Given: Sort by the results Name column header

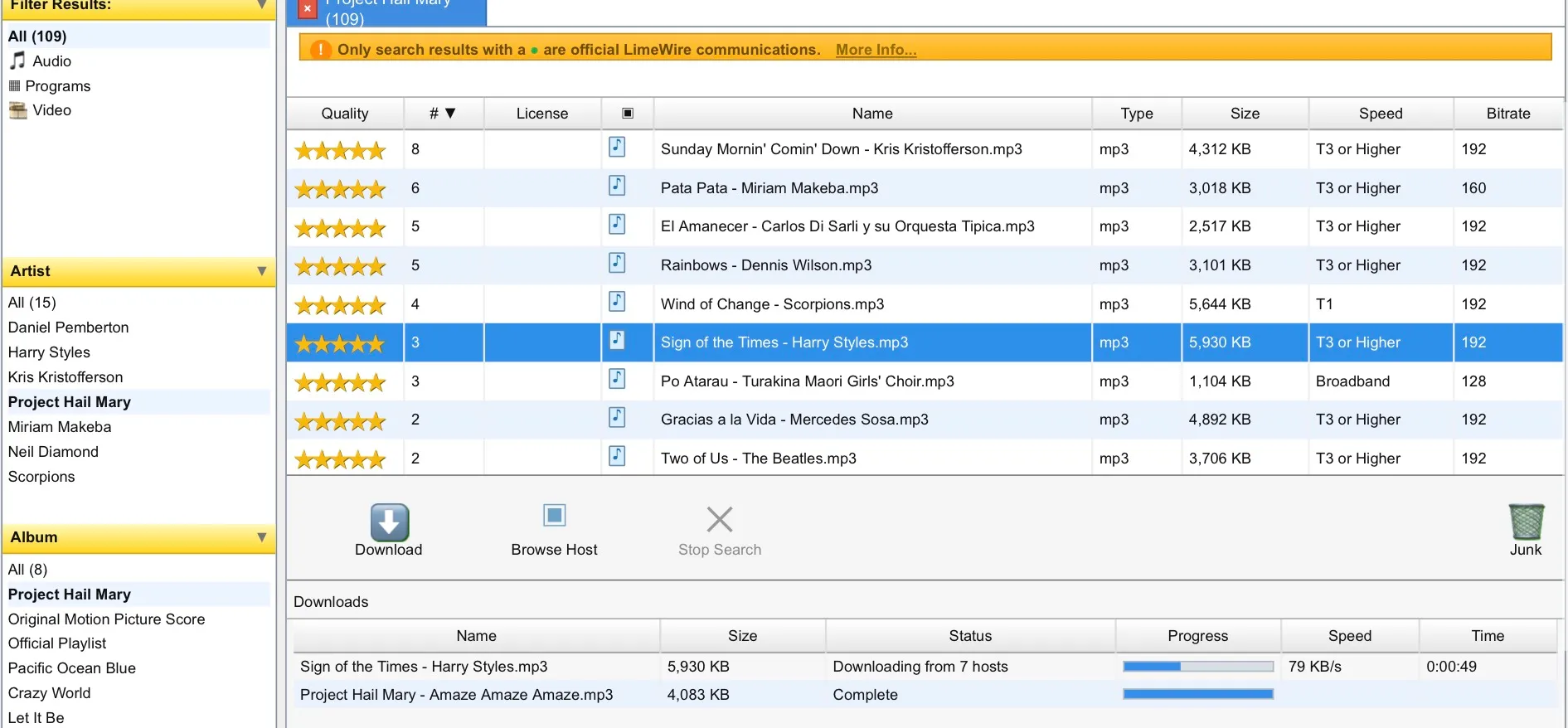Looking at the screenshot, I should pyautogui.click(x=872, y=114).
